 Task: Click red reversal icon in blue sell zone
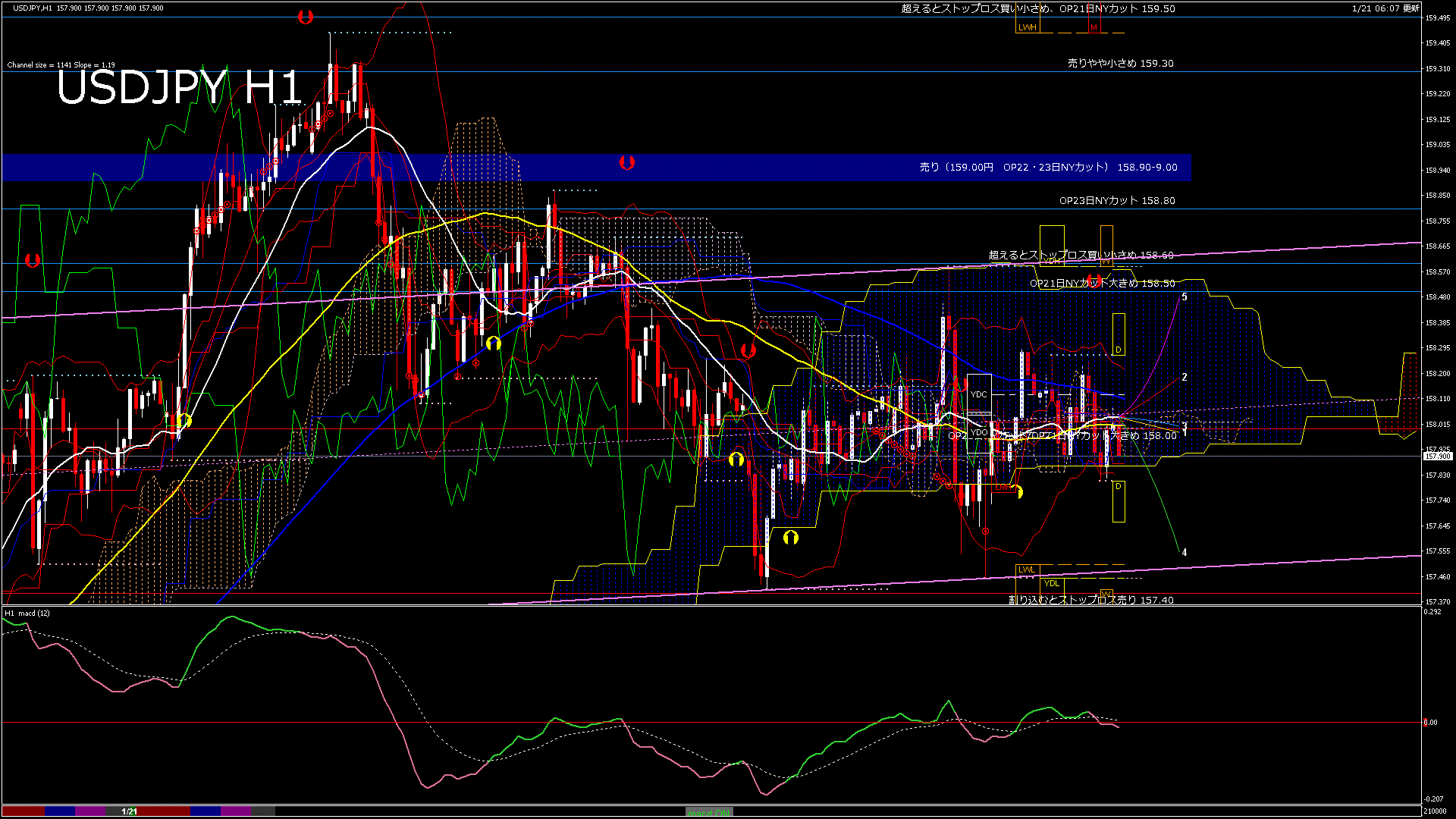(x=626, y=162)
